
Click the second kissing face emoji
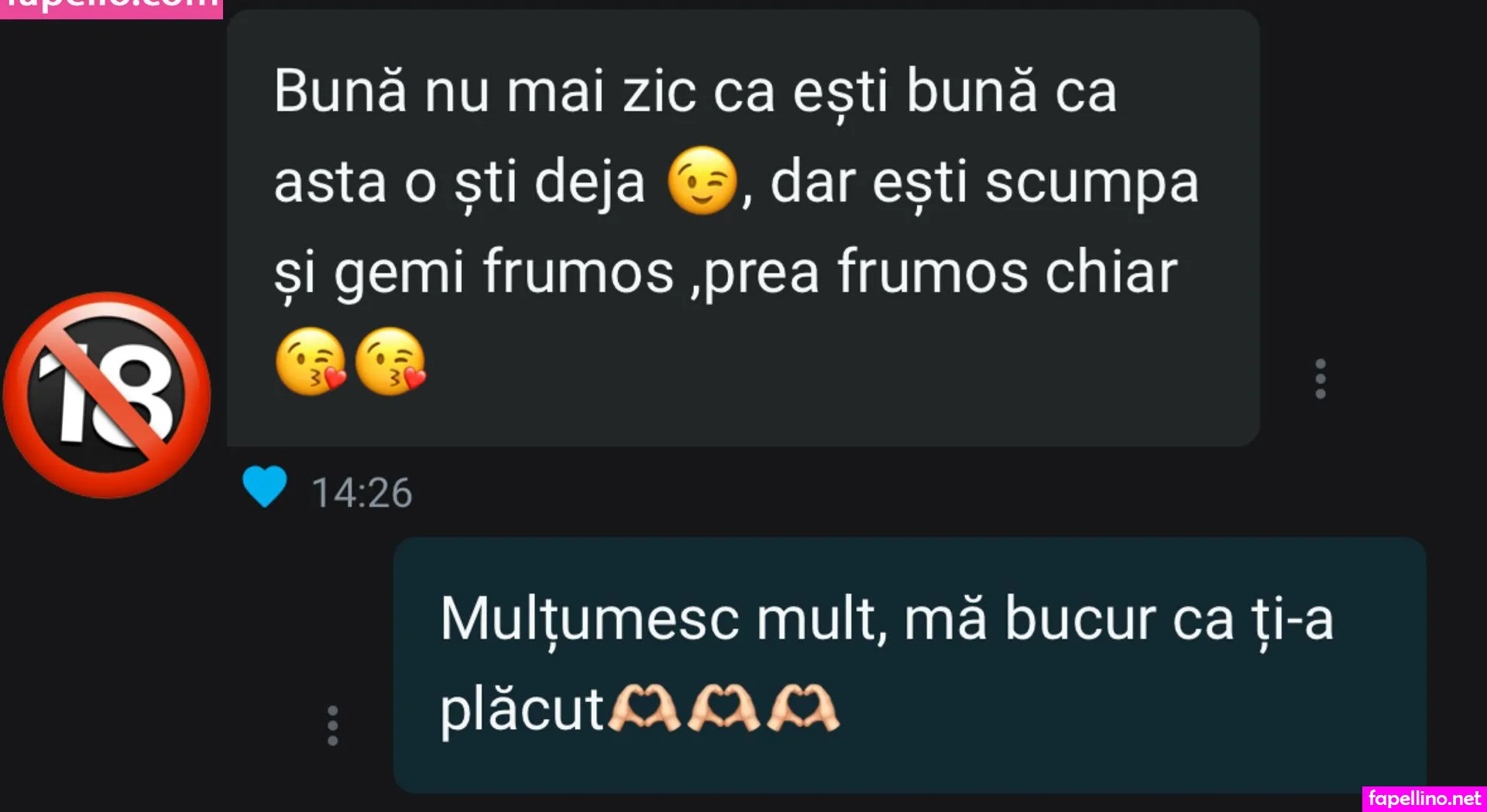(x=390, y=361)
